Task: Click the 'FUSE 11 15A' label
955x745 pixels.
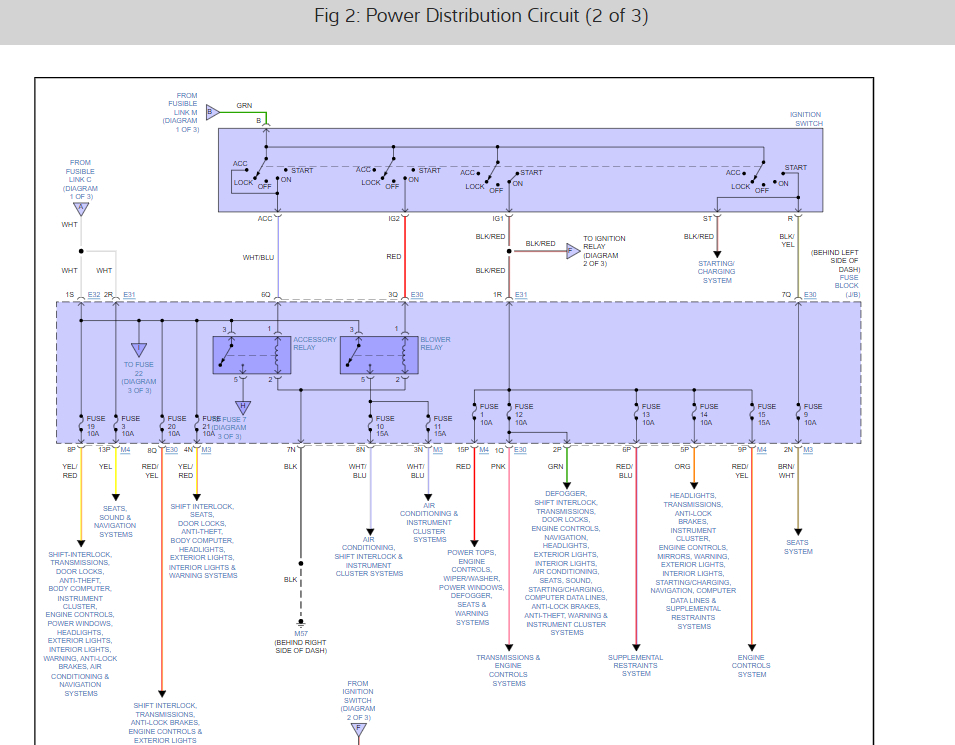Action: (x=443, y=426)
